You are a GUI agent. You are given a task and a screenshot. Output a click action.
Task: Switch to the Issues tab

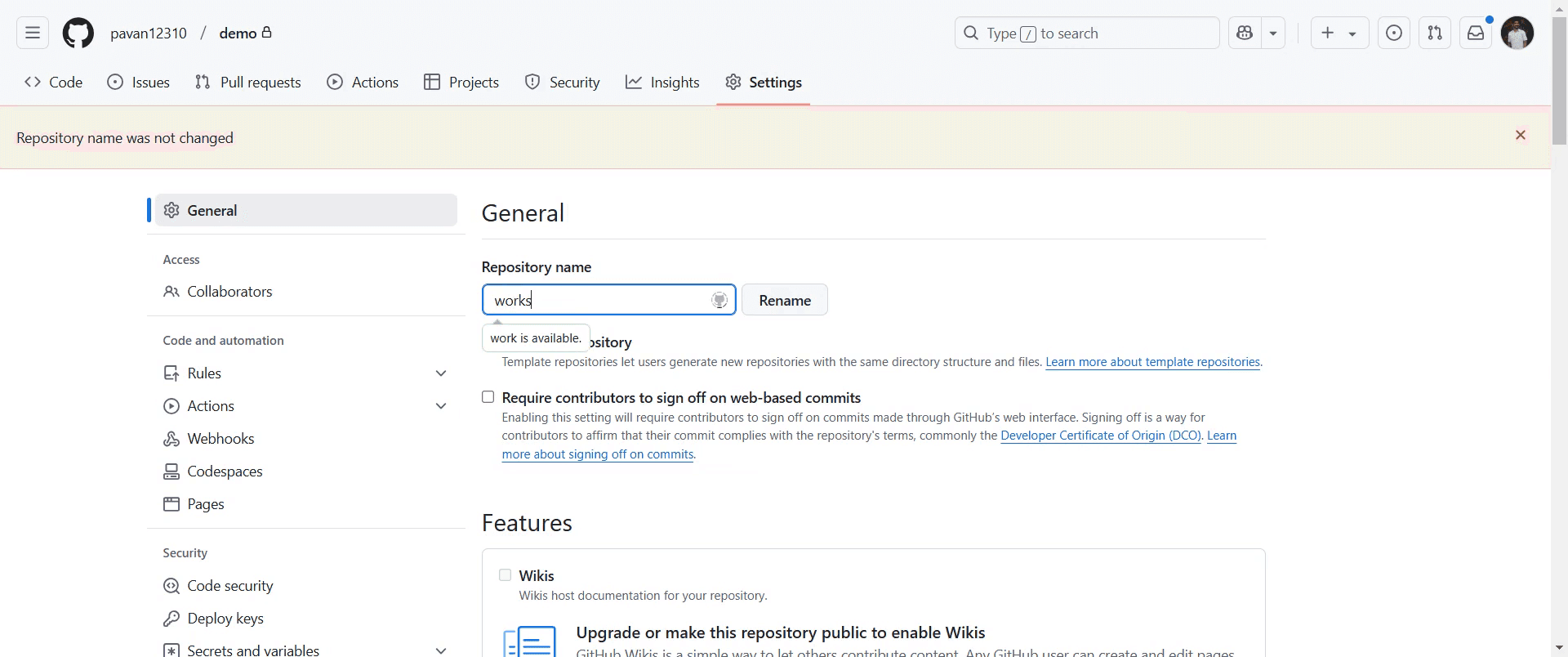[139, 83]
